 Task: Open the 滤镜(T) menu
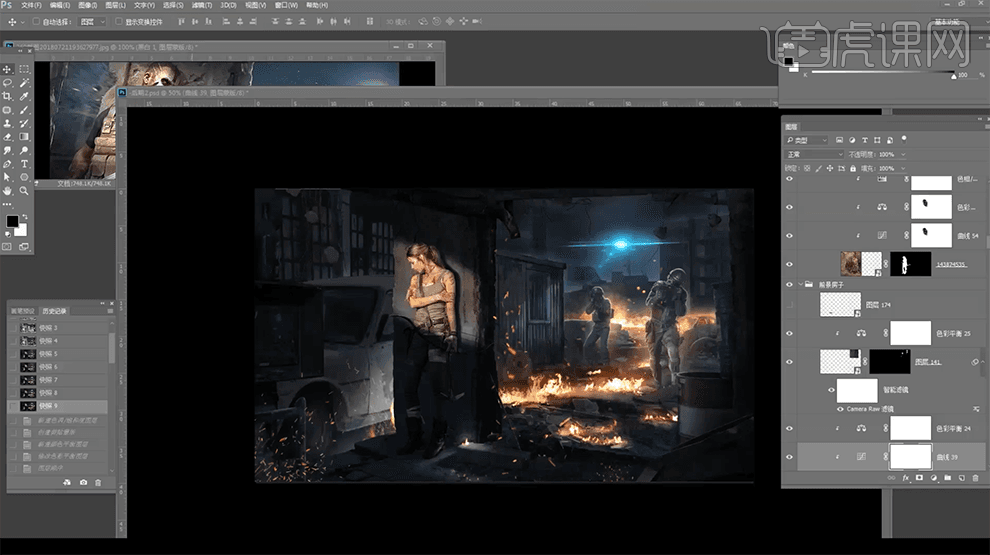(x=202, y=5)
